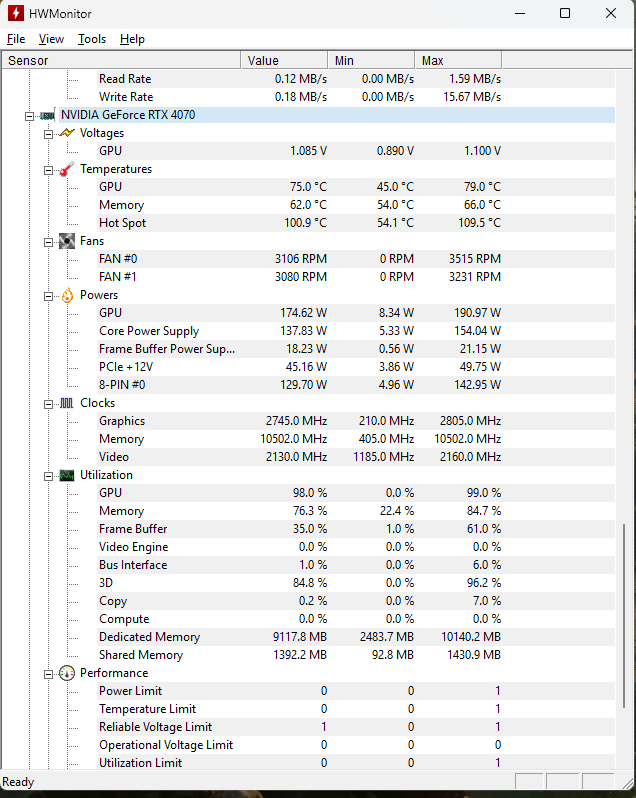
Task: Open the Tools menu
Action: click(x=92, y=39)
